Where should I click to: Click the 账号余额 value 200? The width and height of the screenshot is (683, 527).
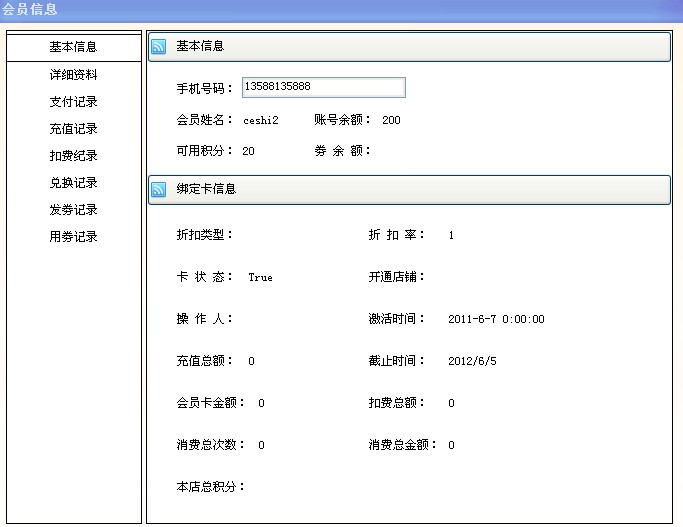391,121
